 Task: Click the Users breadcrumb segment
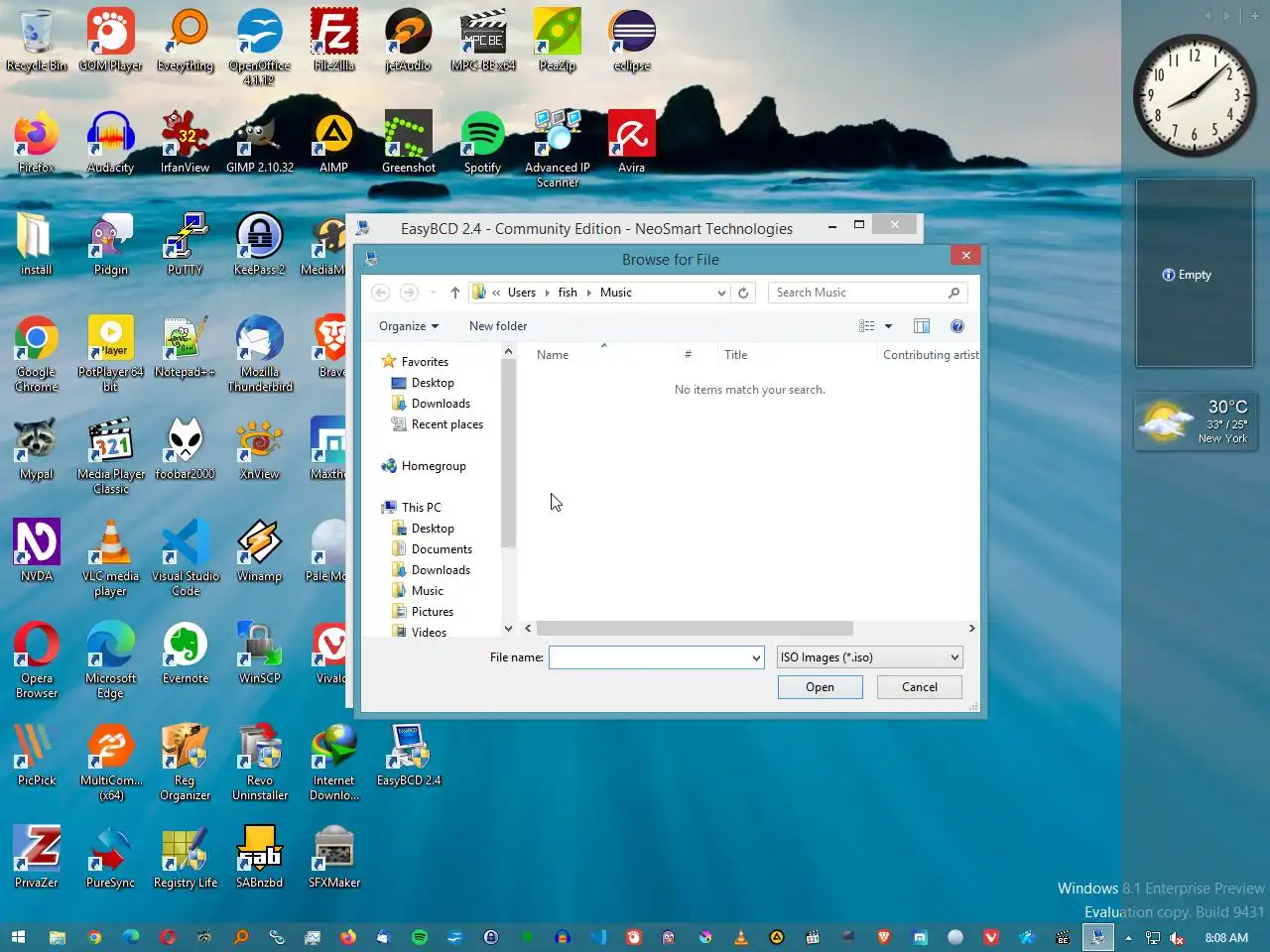click(x=522, y=293)
